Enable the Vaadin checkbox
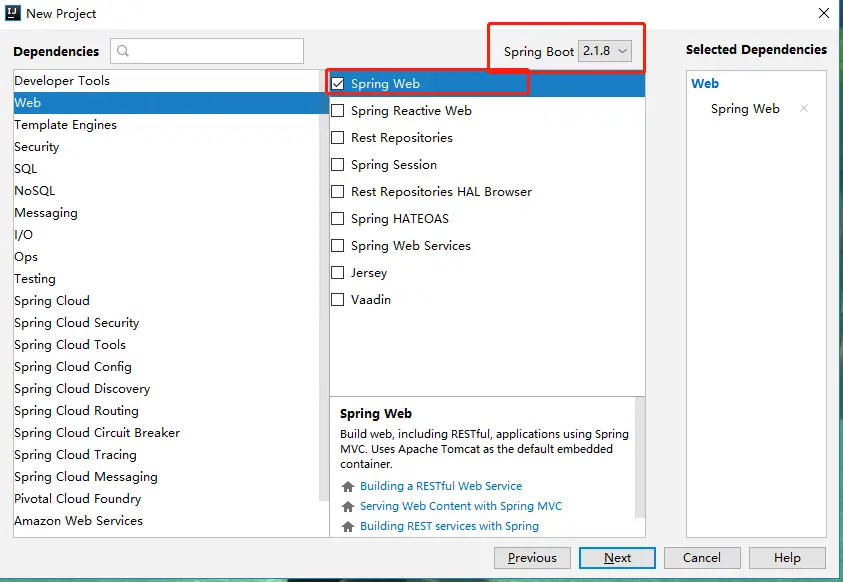This screenshot has width=843, height=582. [338, 299]
